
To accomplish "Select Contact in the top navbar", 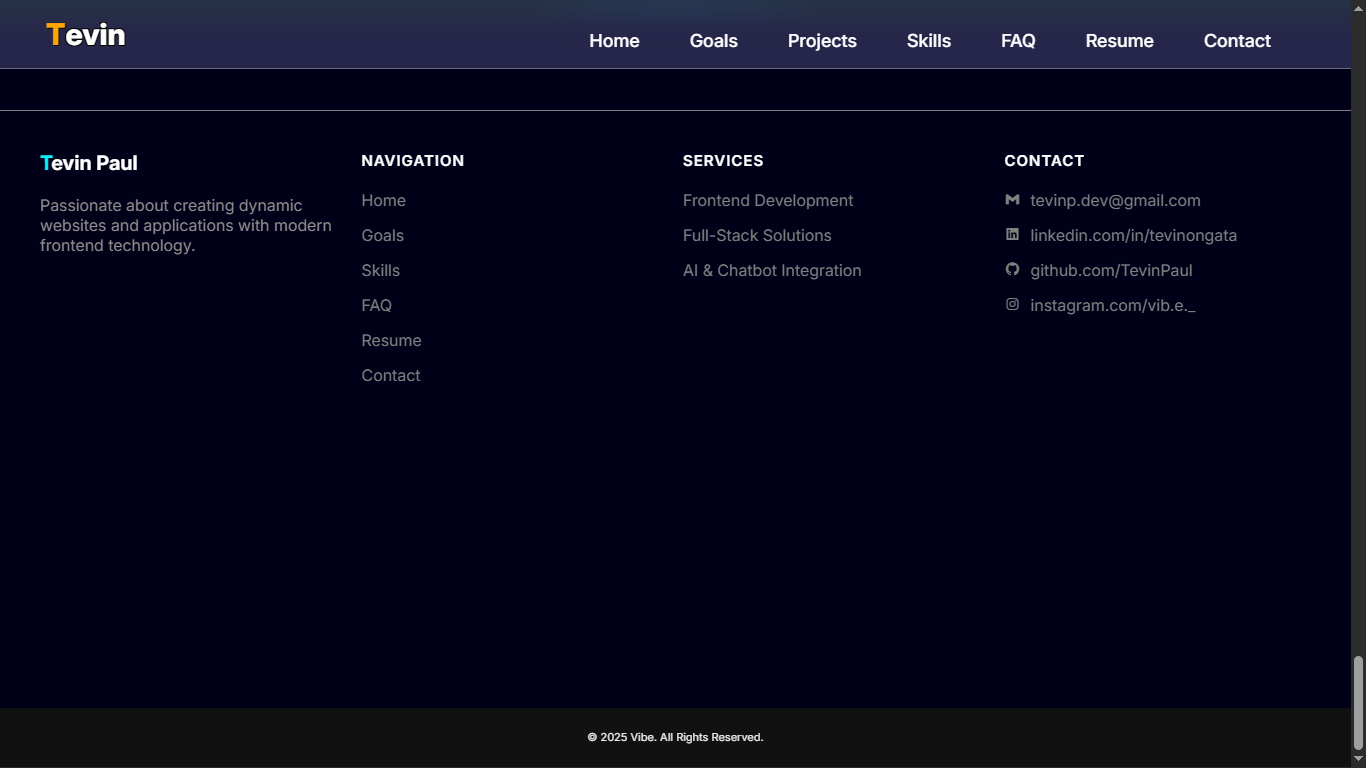I will click(1237, 41).
